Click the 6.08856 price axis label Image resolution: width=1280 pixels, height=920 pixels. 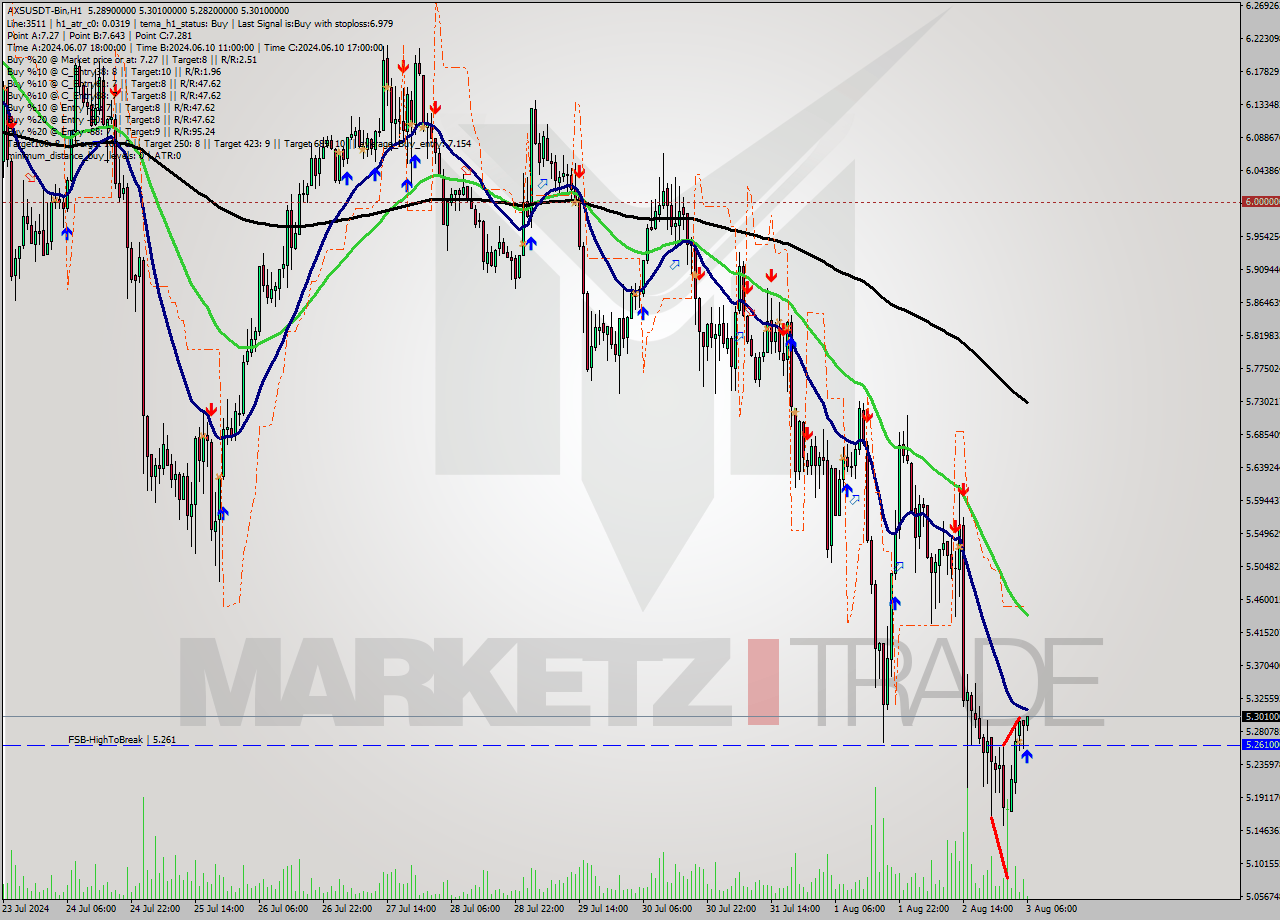pos(1263,138)
